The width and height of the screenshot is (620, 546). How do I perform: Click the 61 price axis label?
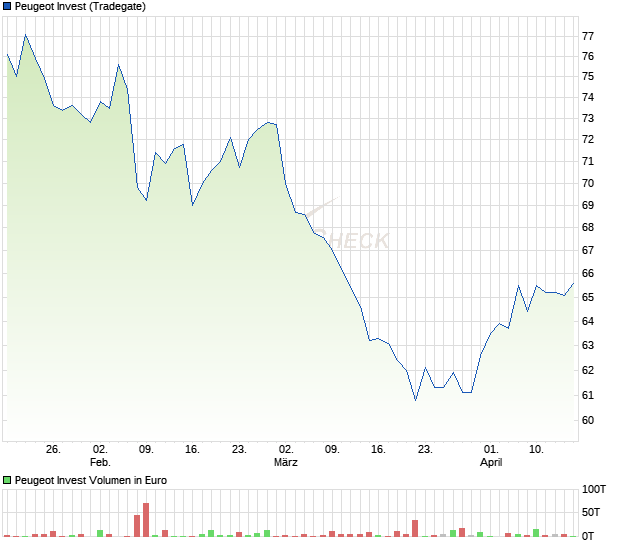588,395
